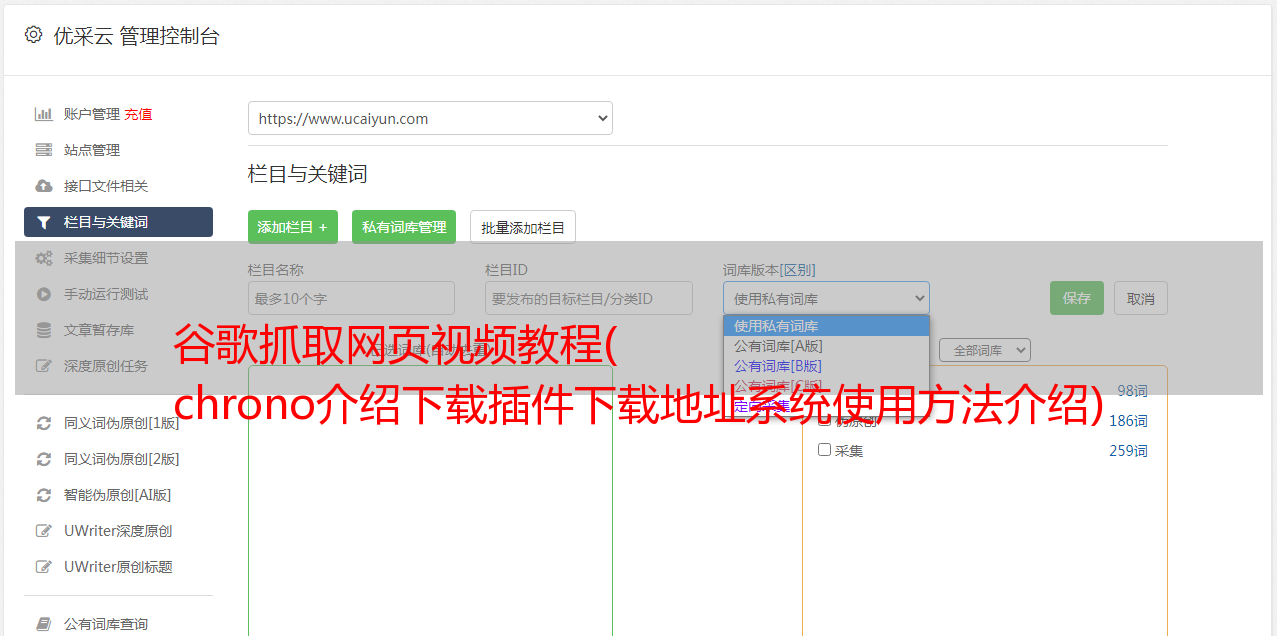Image resolution: width=1277 pixels, height=636 pixels.
Task: Click the 栏目ID input field
Action: coord(589,298)
